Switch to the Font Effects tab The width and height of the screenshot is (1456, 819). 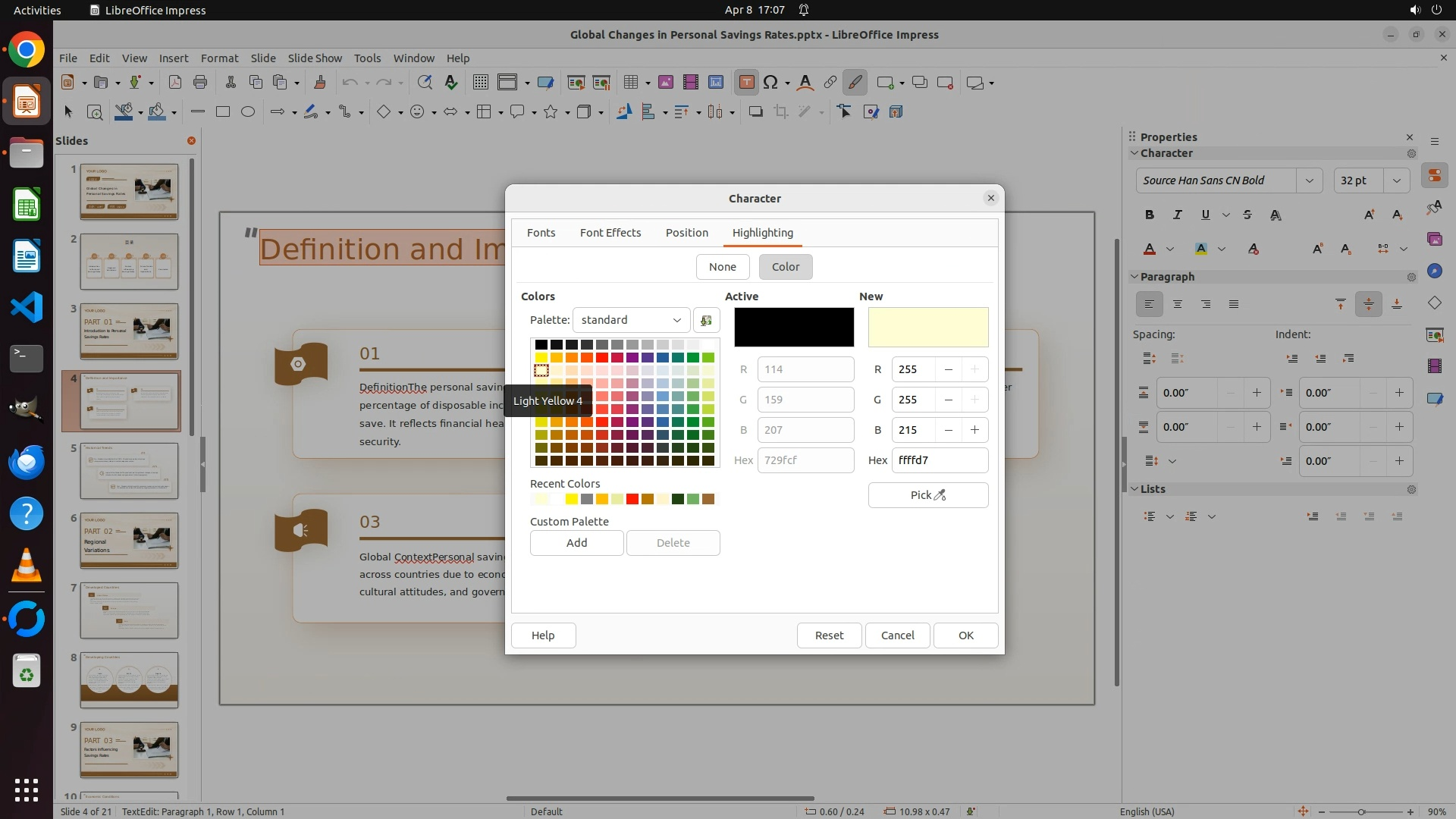tap(610, 233)
